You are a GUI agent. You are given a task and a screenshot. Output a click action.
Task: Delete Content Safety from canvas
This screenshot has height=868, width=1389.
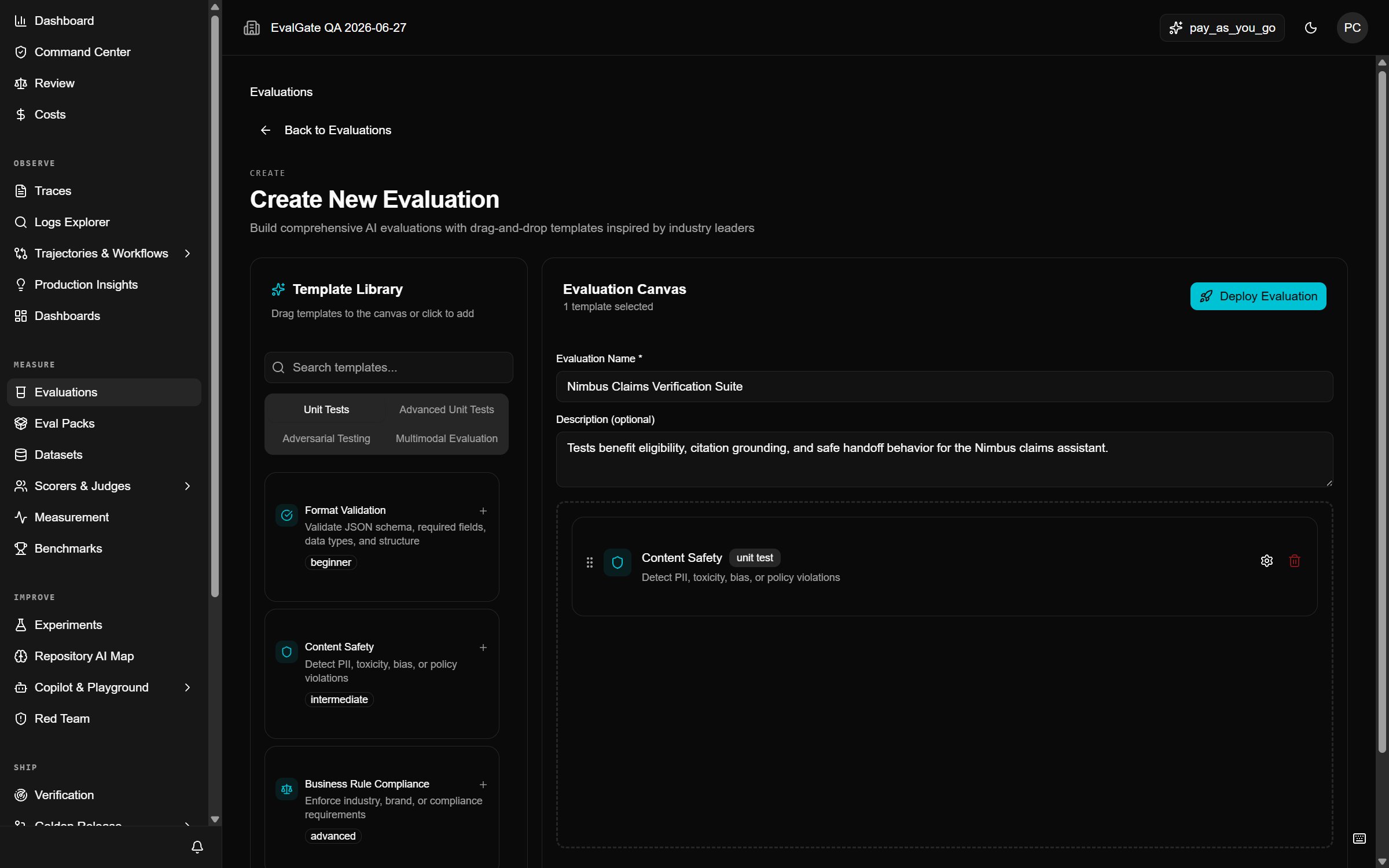1295,561
